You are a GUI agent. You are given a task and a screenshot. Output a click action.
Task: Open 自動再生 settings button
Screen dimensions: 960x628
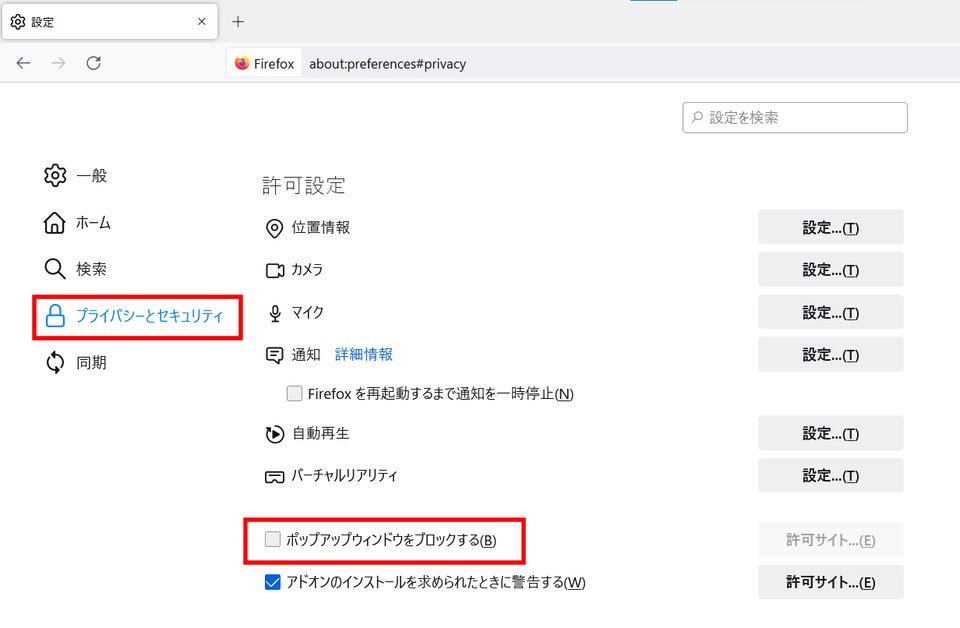[830, 433]
